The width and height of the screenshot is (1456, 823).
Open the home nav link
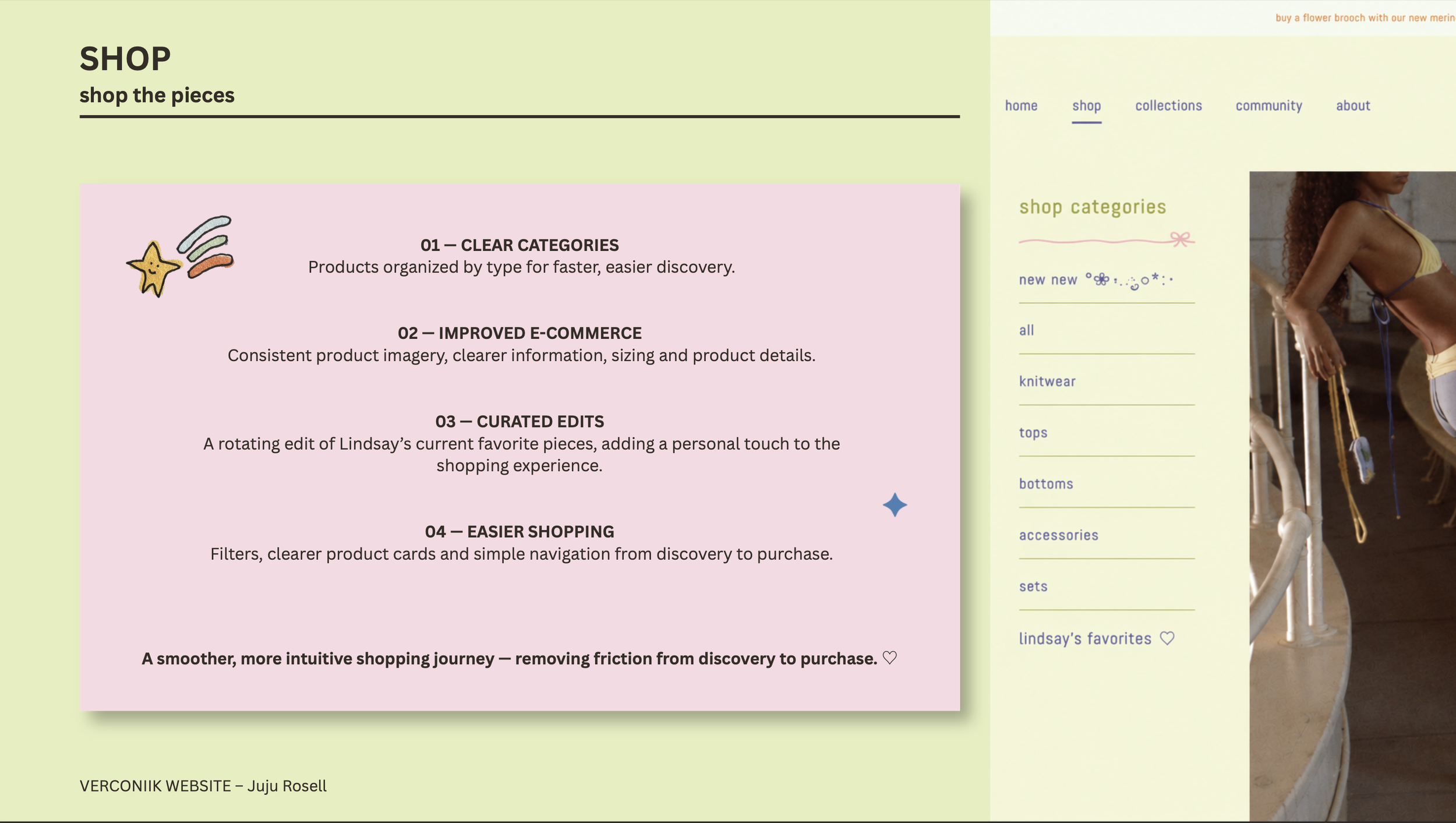pyautogui.click(x=1021, y=105)
